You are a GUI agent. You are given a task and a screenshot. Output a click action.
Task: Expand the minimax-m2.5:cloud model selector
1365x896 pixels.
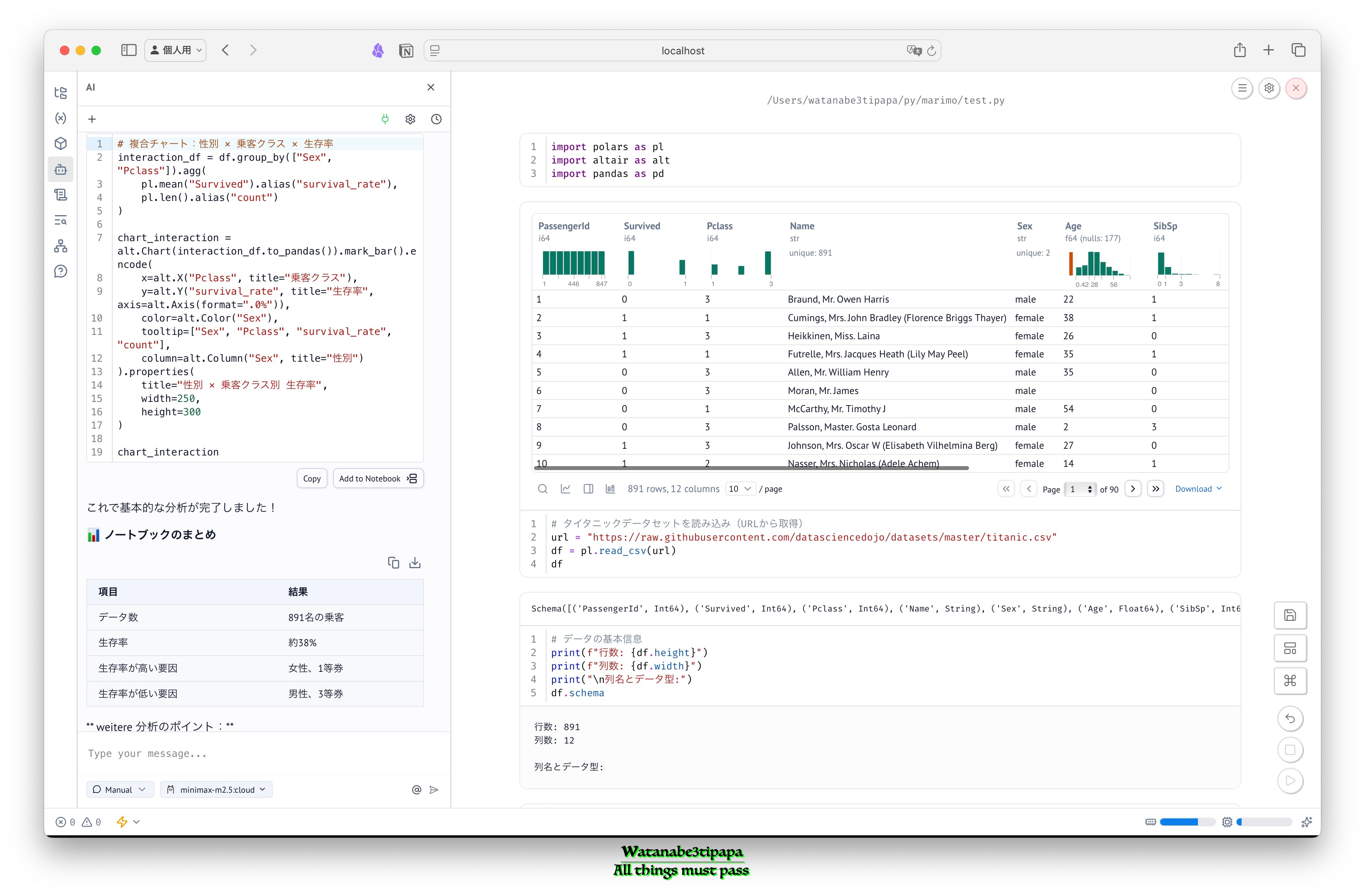click(216, 789)
